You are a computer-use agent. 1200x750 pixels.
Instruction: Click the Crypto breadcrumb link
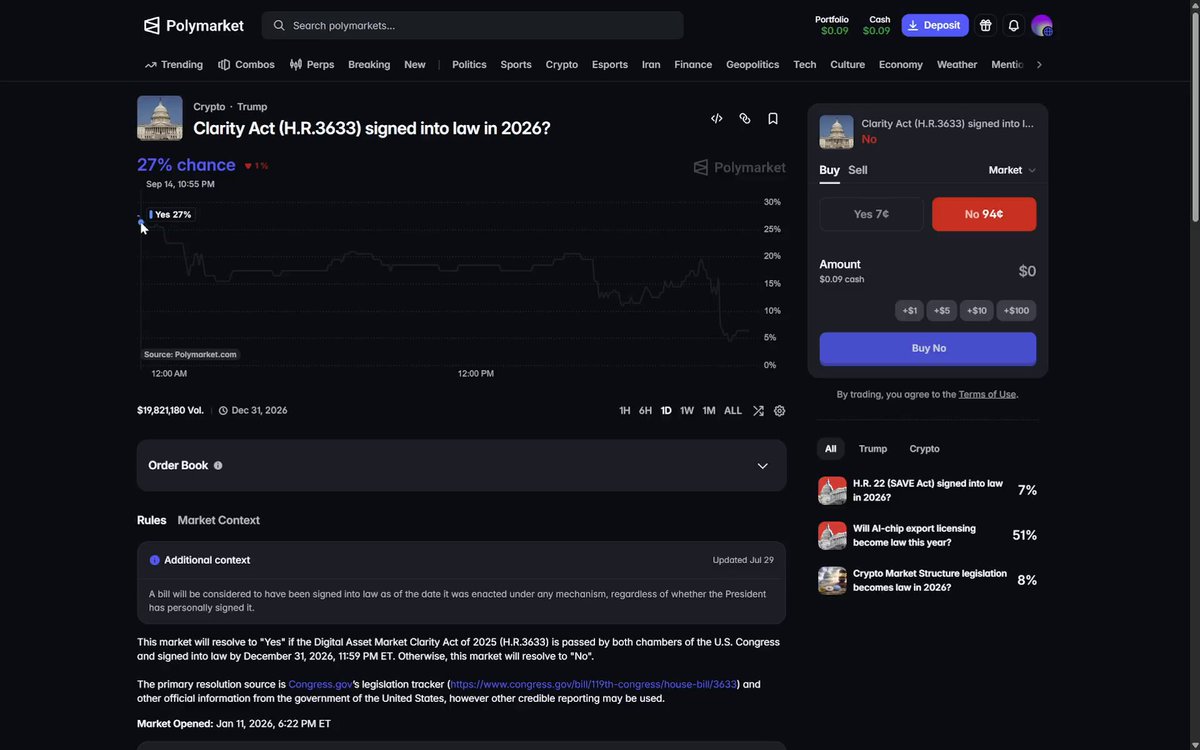pos(209,107)
